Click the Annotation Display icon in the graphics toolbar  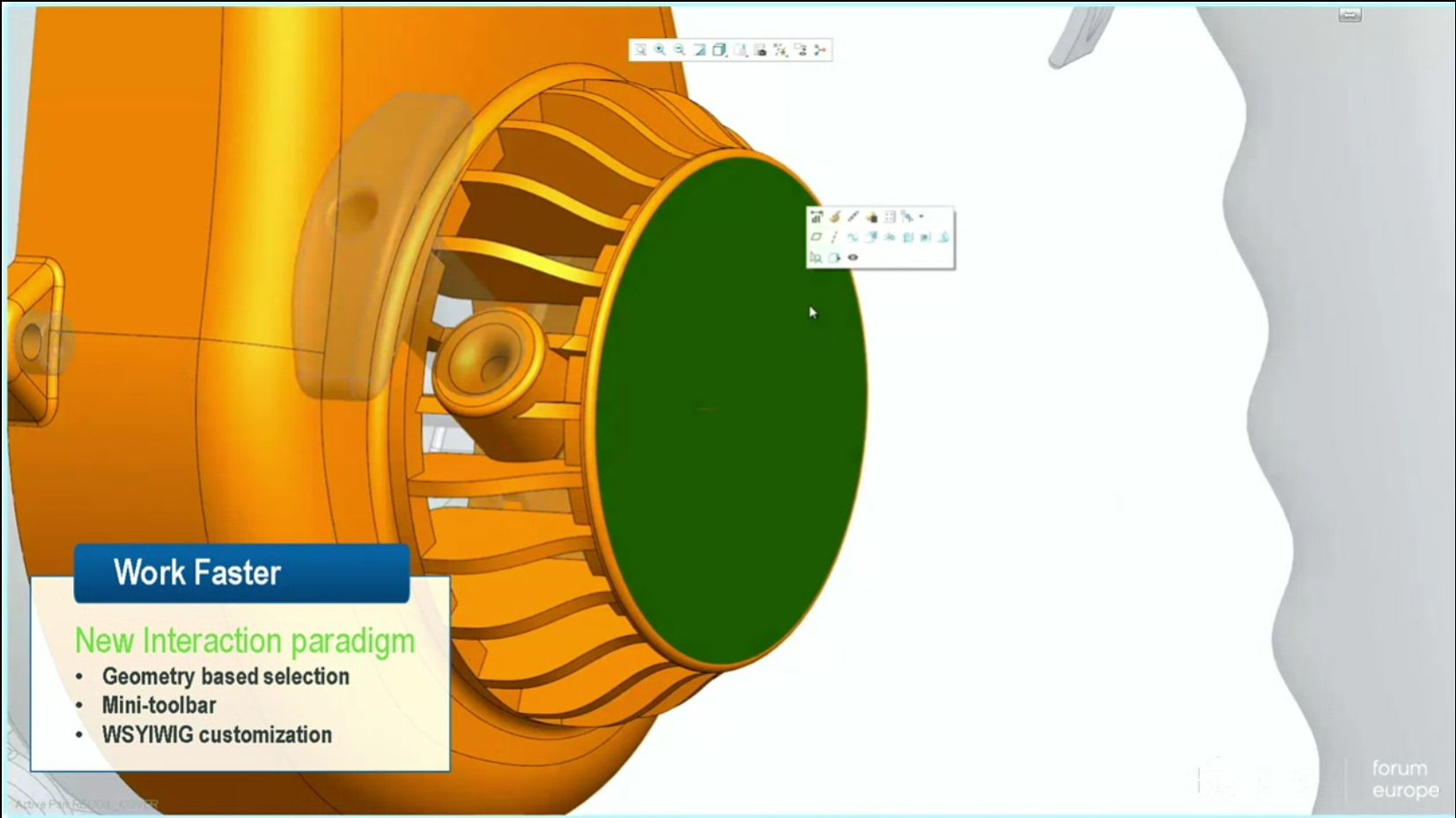coord(801,50)
